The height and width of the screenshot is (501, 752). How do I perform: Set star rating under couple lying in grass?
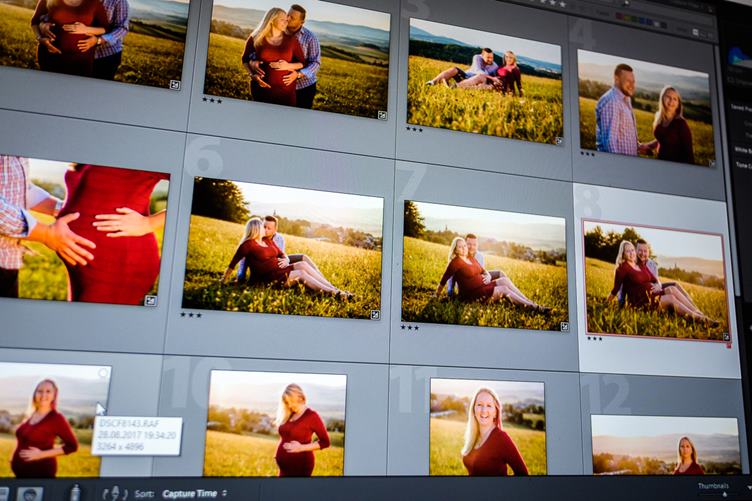click(414, 129)
